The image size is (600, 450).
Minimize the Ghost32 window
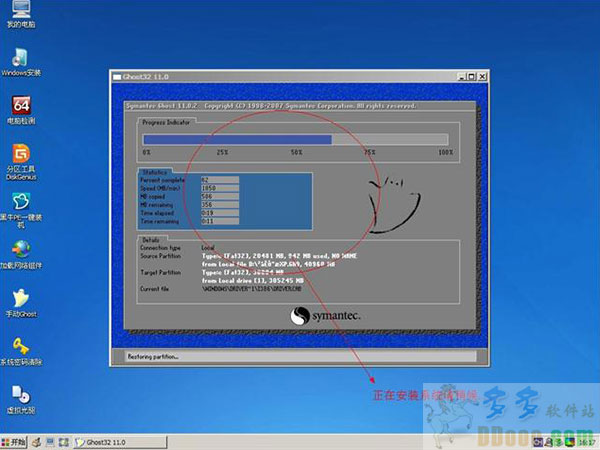(462, 77)
